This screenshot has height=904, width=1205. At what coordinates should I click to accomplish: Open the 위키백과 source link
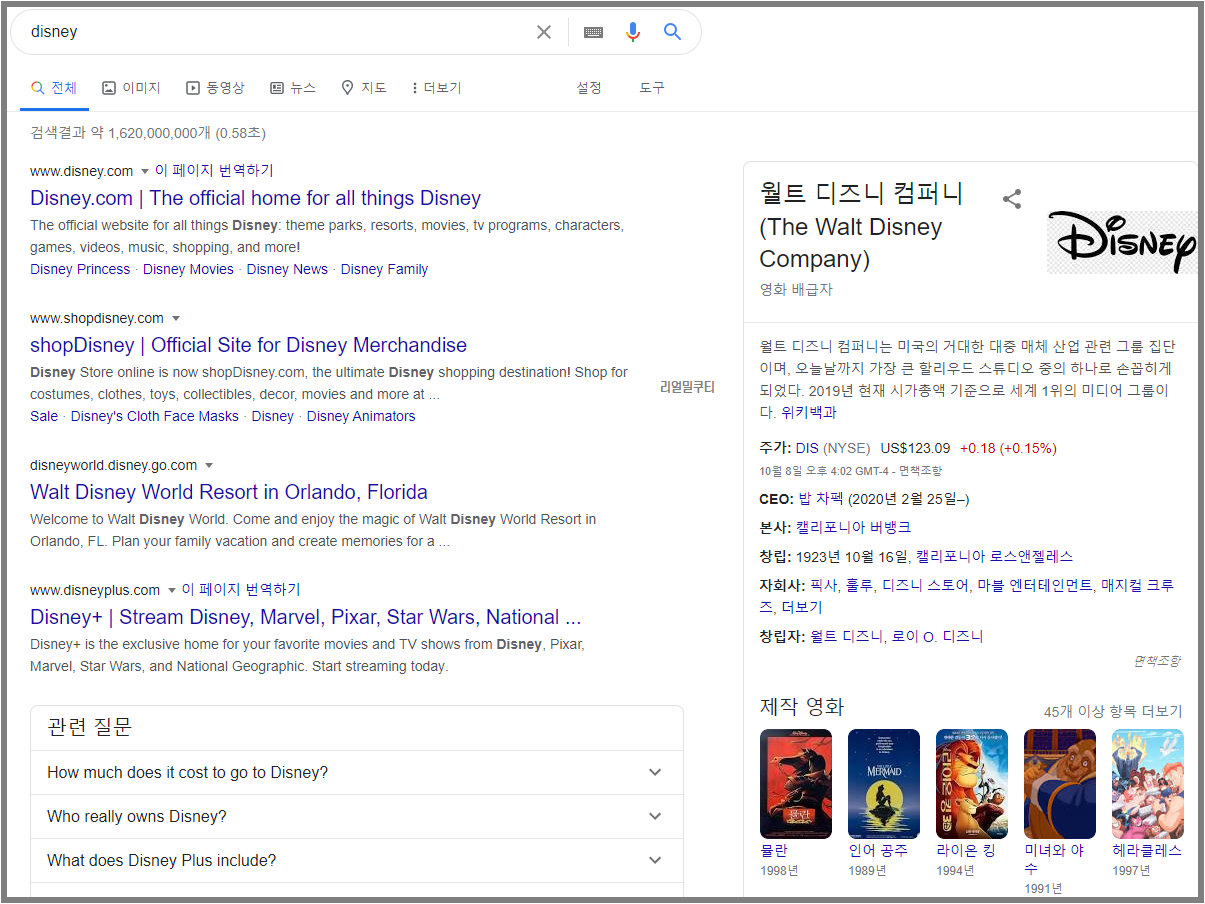pyautogui.click(x=809, y=412)
